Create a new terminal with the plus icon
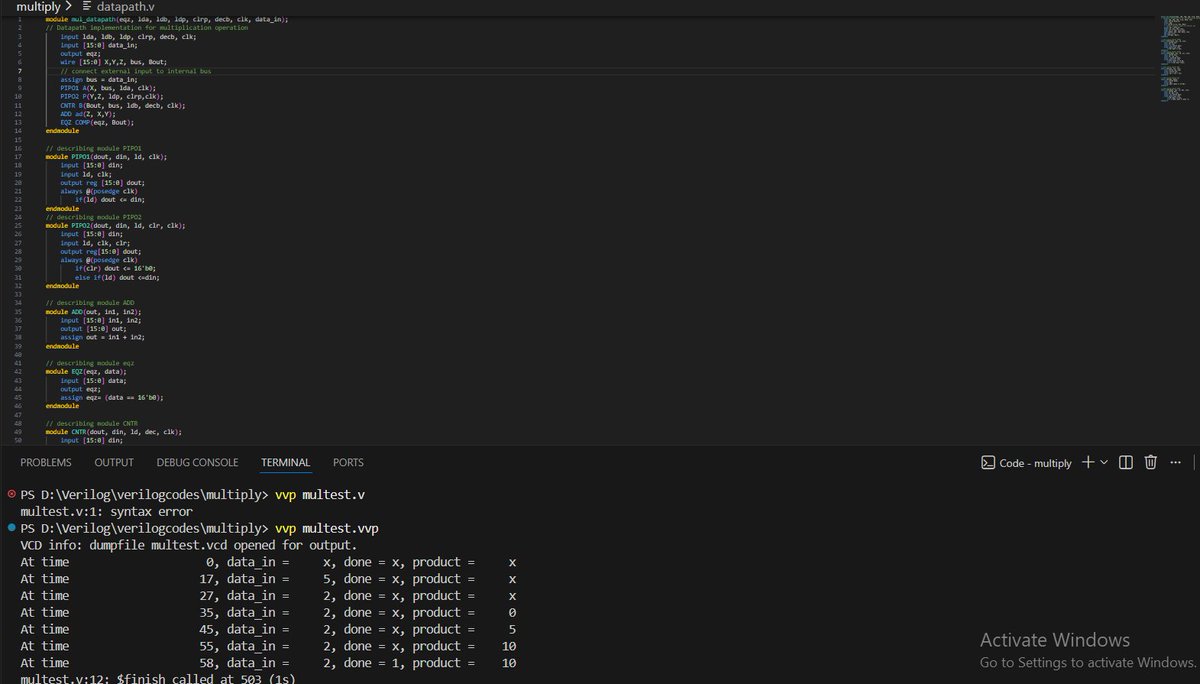 point(1088,462)
